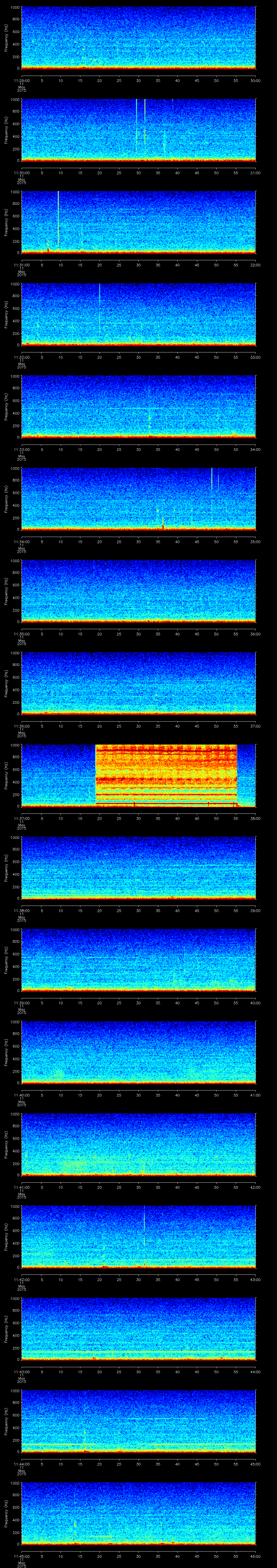The width and height of the screenshot is (277, 1568).
Task: Click the 20-second tick under the 11:32 panel
Action: click(99, 357)
